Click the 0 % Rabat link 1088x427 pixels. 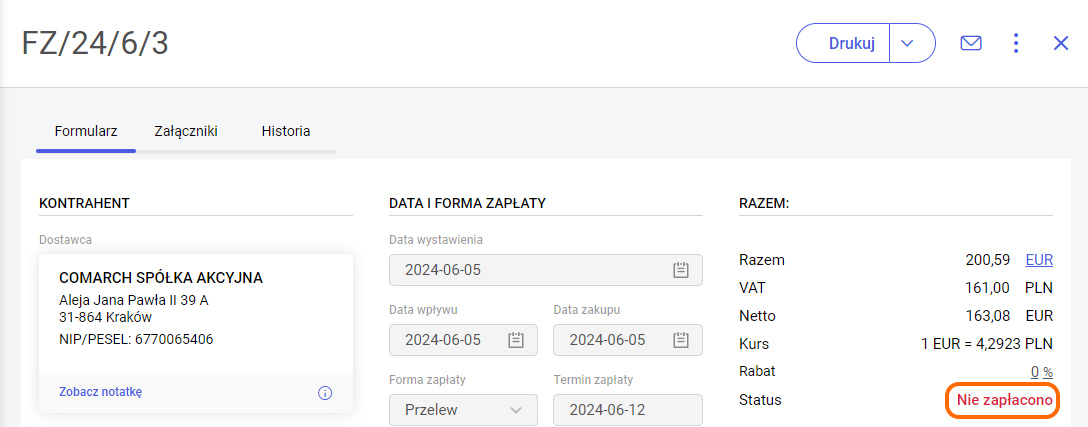tap(1042, 371)
